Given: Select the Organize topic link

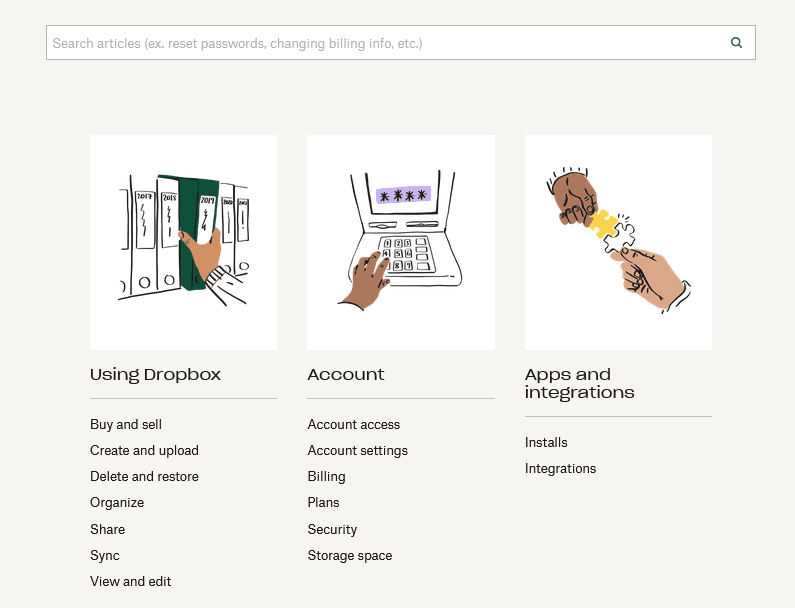Looking at the screenshot, I should coord(117,502).
